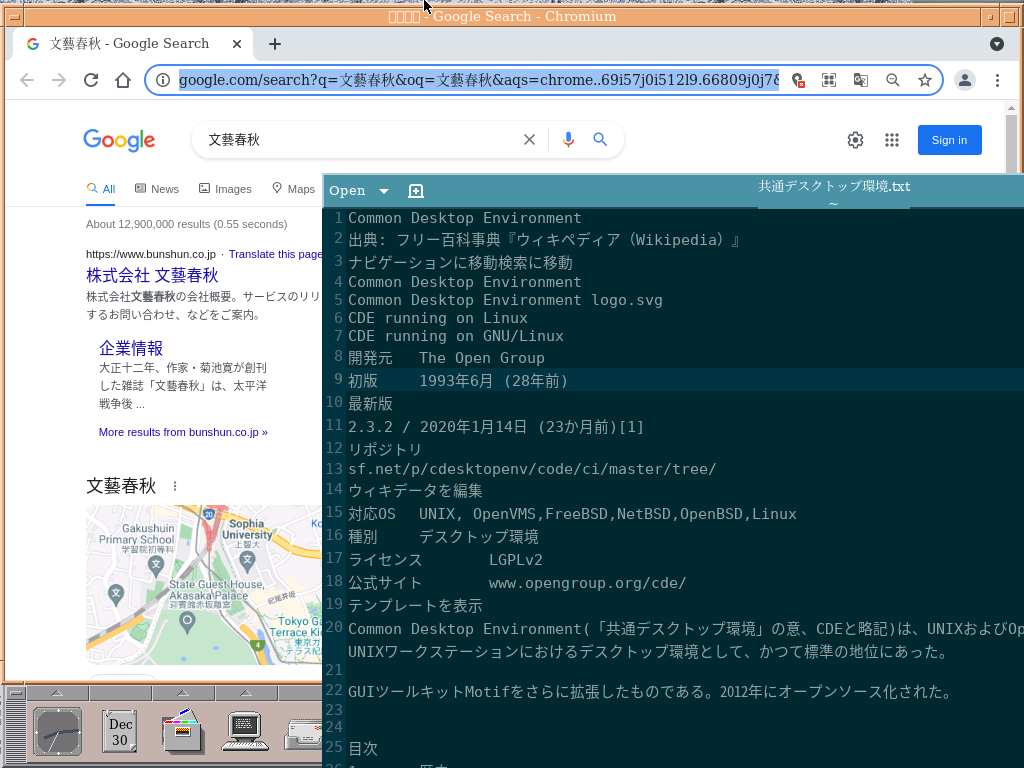The width and height of the screenshot is (1024, 768).
Task: Bookmark this page with the star
Action: pyautogui.click(x=925, y=80)
